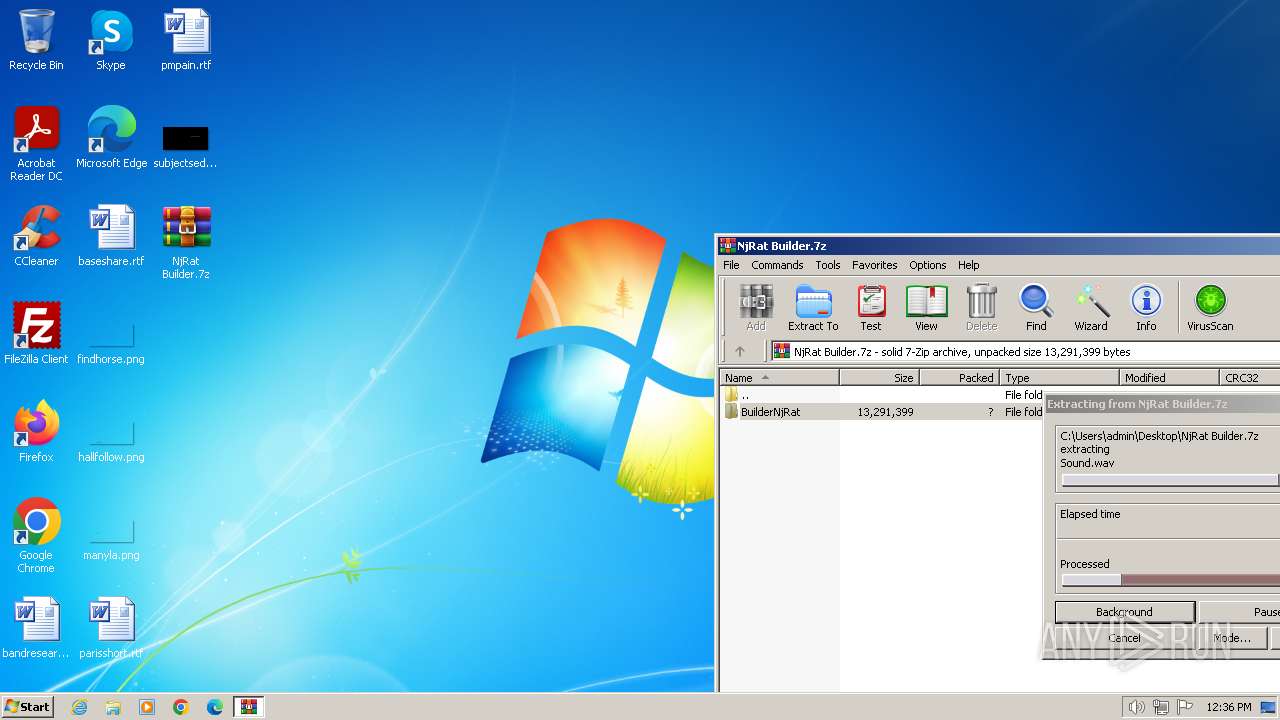Select FileZilla Client desktop shortcut
This screenshot has height=720, width=1280.
click(x=36, y=334)
